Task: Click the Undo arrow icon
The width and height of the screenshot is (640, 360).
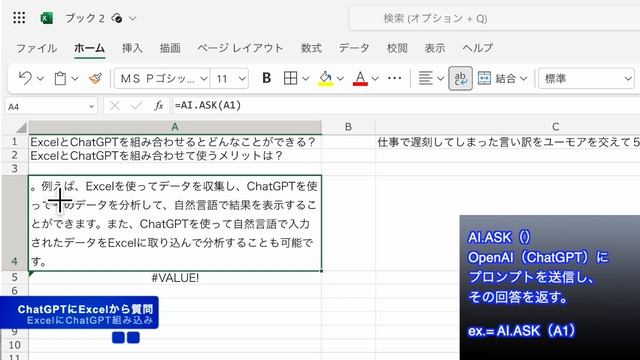Action: point(25,78)
